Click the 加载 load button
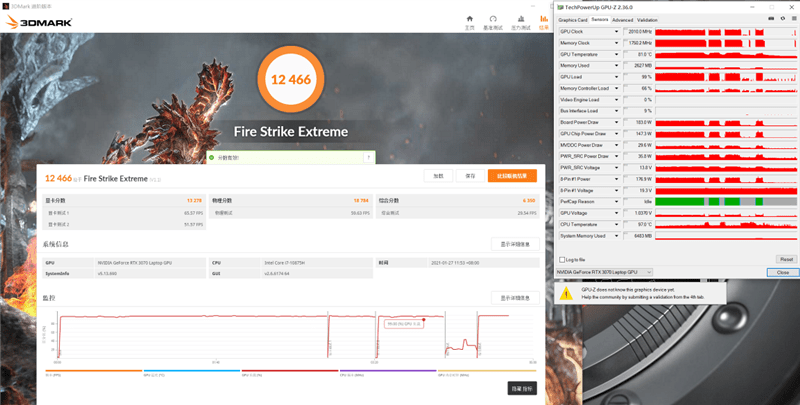 click(x=438, y=175)
